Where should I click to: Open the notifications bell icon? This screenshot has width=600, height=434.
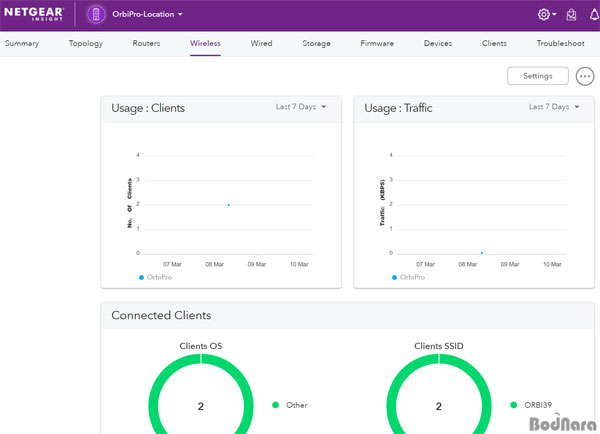coord(594,15)
